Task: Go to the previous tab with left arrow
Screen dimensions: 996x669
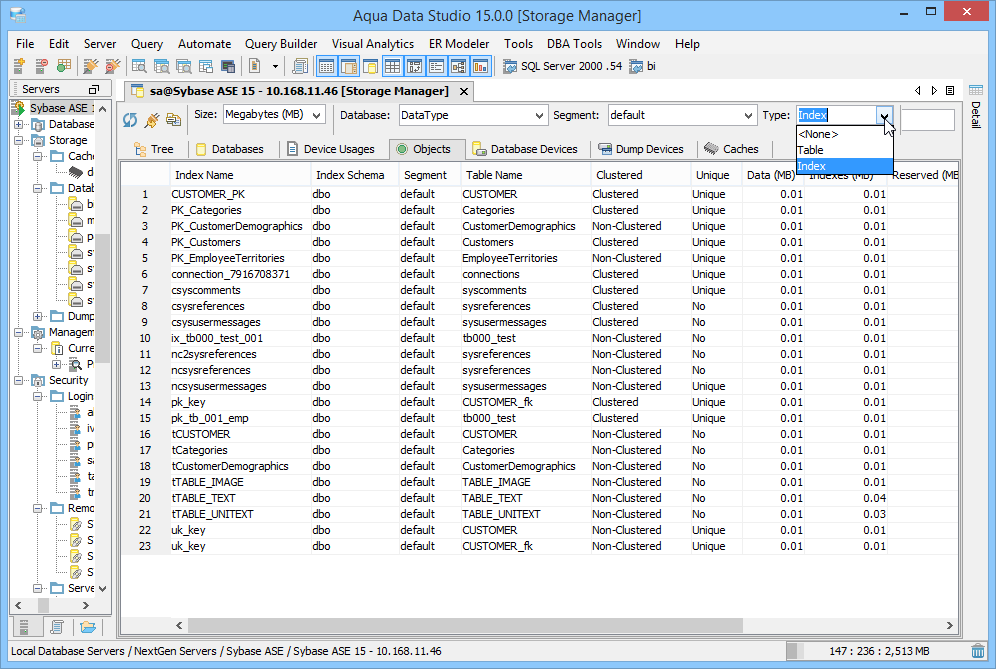Action: click(917, 91)
